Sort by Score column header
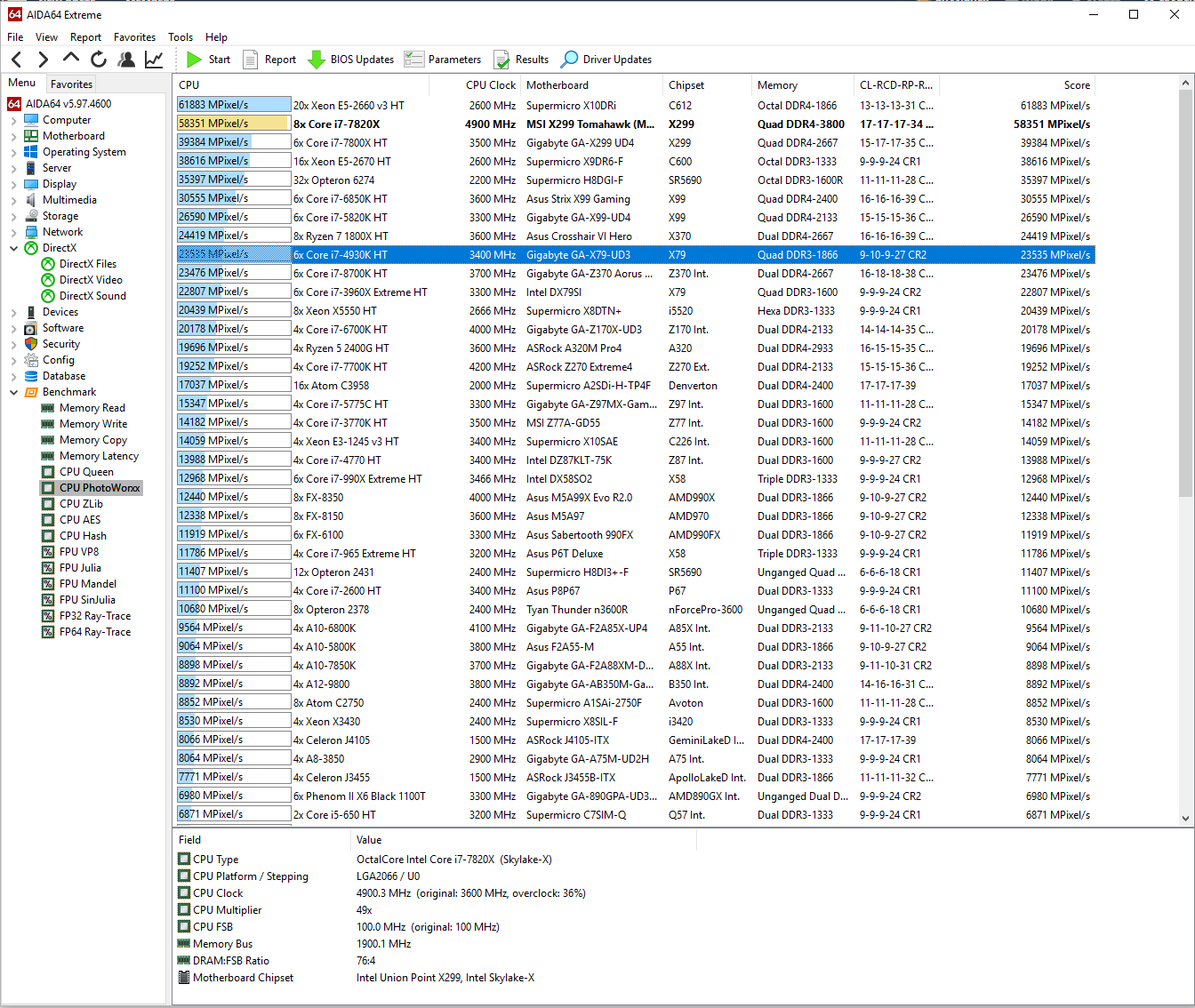The image size is (1195, 1008). 1017,85
